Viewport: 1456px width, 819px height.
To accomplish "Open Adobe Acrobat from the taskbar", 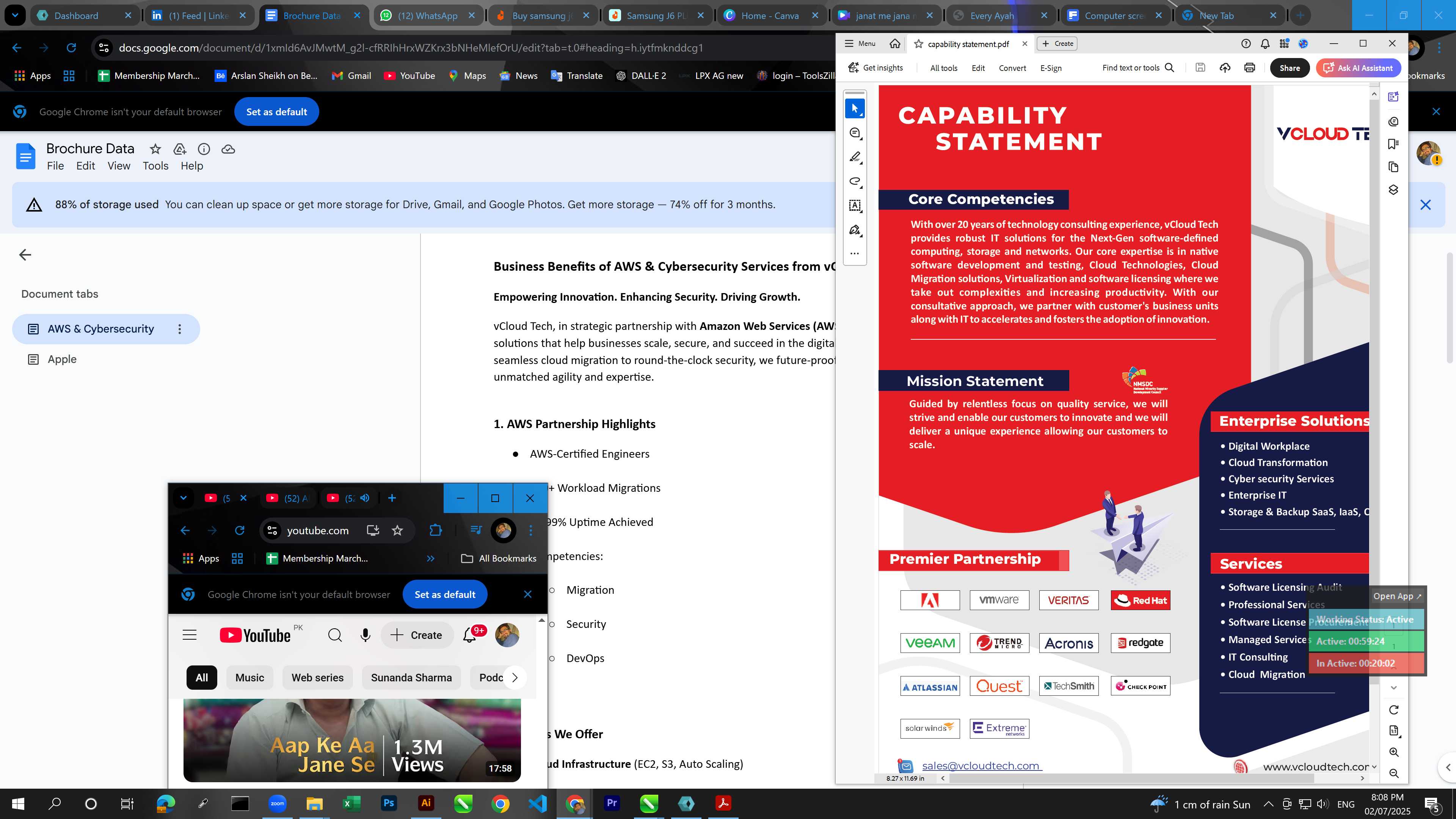I will click(x=723, y=803).
